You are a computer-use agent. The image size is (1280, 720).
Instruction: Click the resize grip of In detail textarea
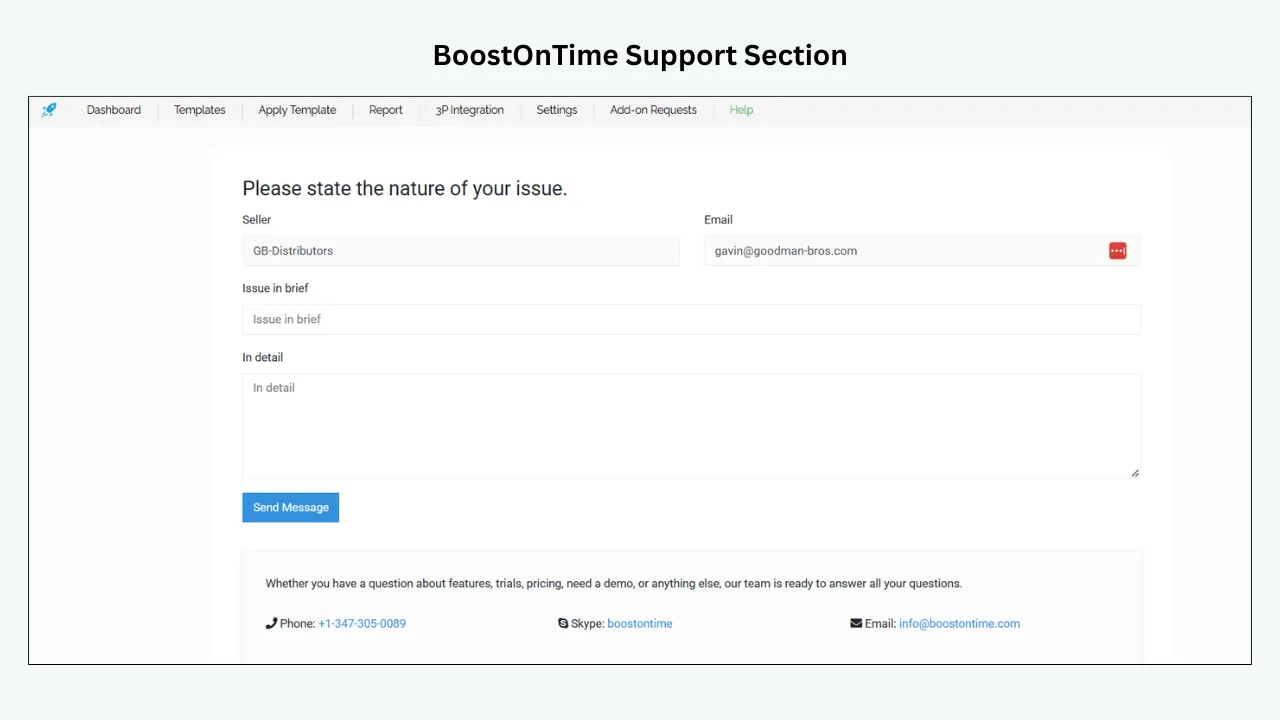[1135, 473]
